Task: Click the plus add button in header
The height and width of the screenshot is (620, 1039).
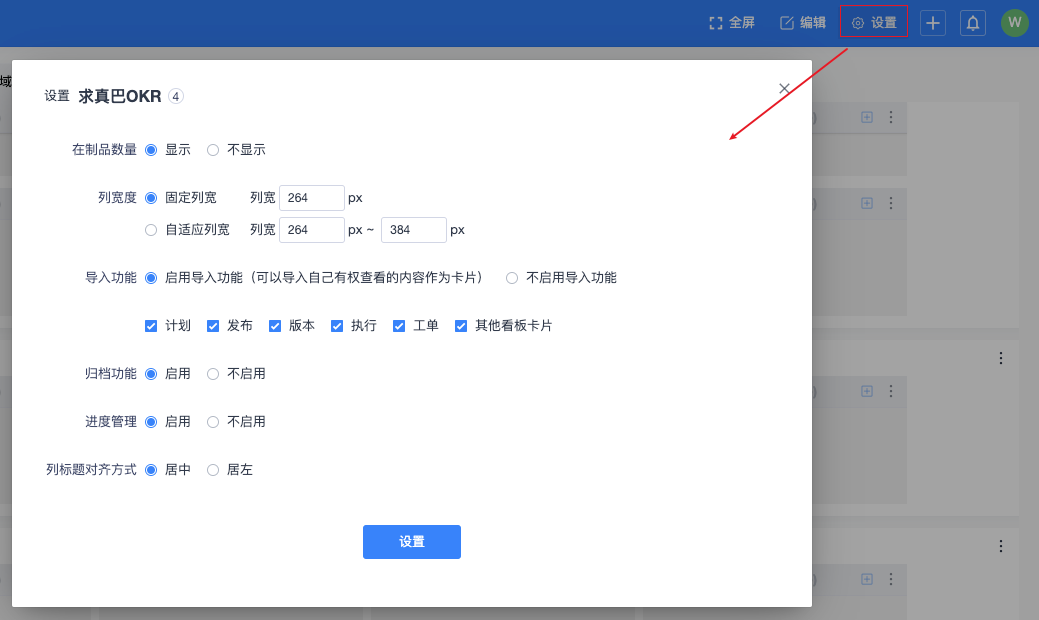Action: 932,23
